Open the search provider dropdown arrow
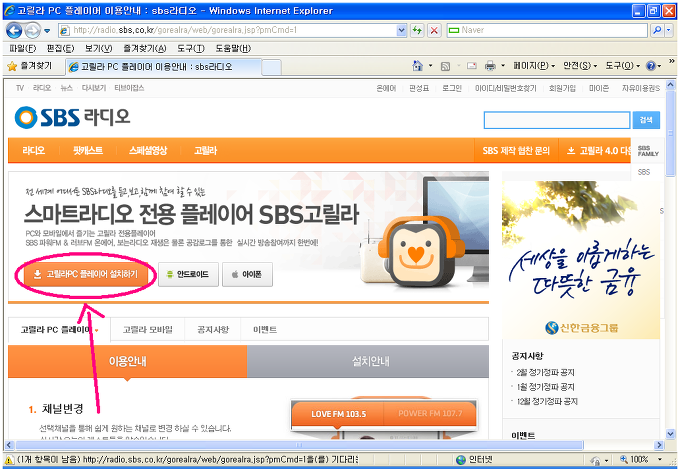This screenshot has width=680, height=469. tap(669, 30)
